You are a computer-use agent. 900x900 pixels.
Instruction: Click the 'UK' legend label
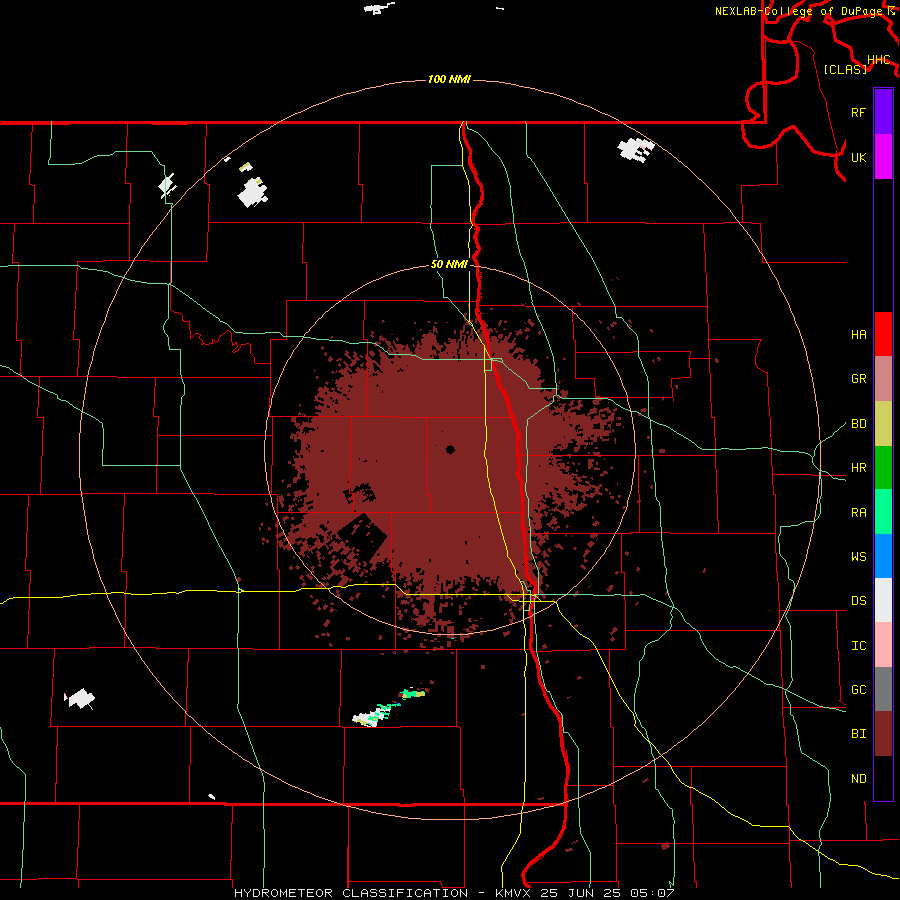point(858,157)
